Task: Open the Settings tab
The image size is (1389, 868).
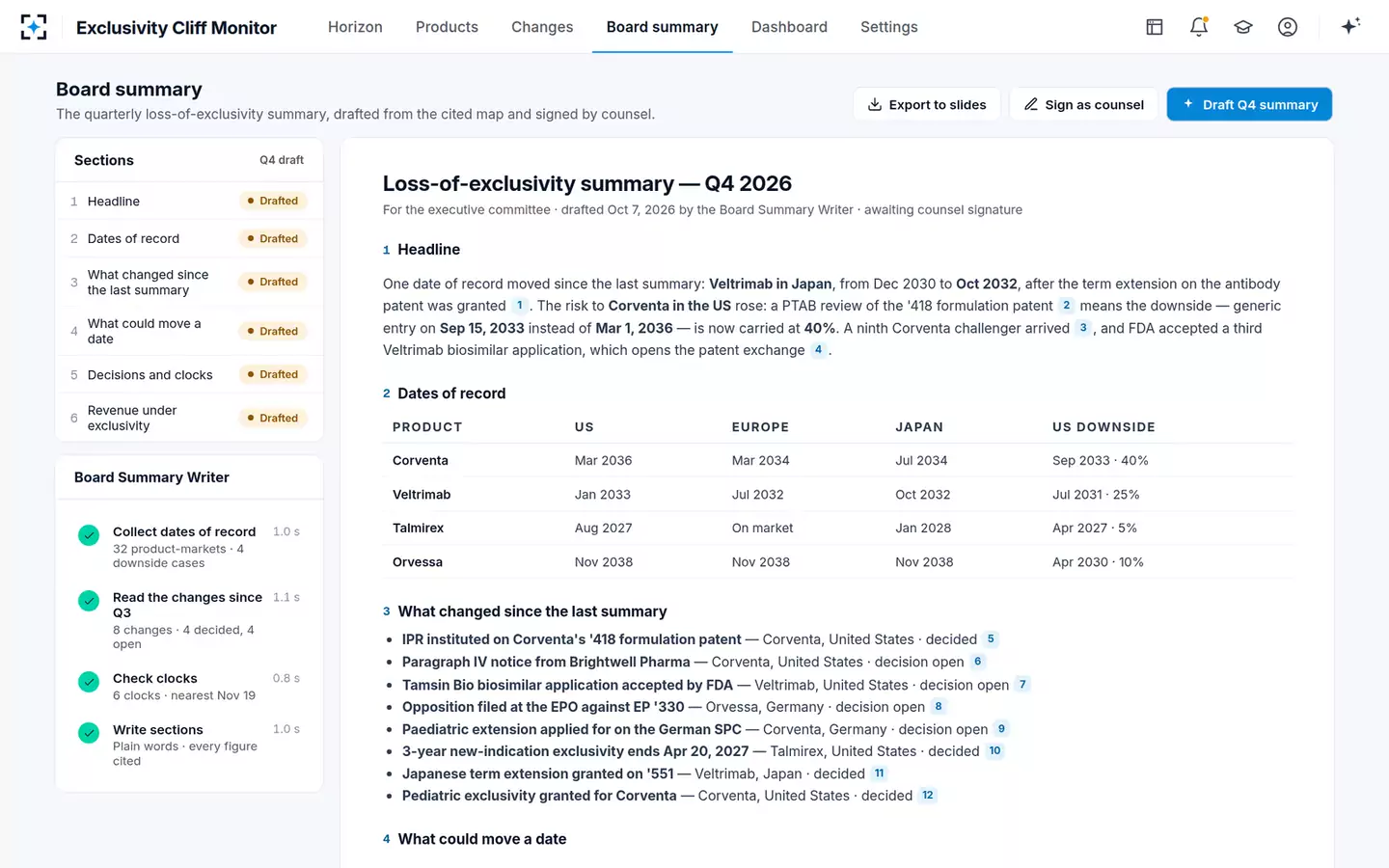Action: 889,27
